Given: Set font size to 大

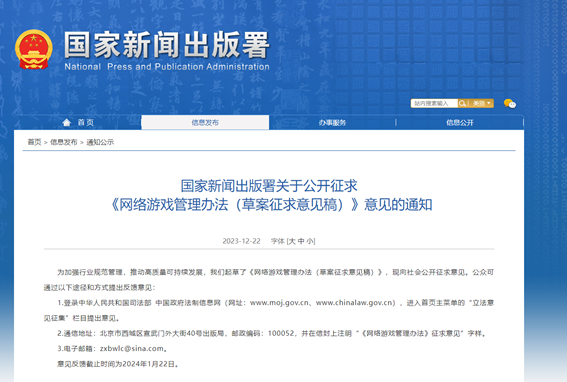Looking at the screenshot, I should [292, 241].
